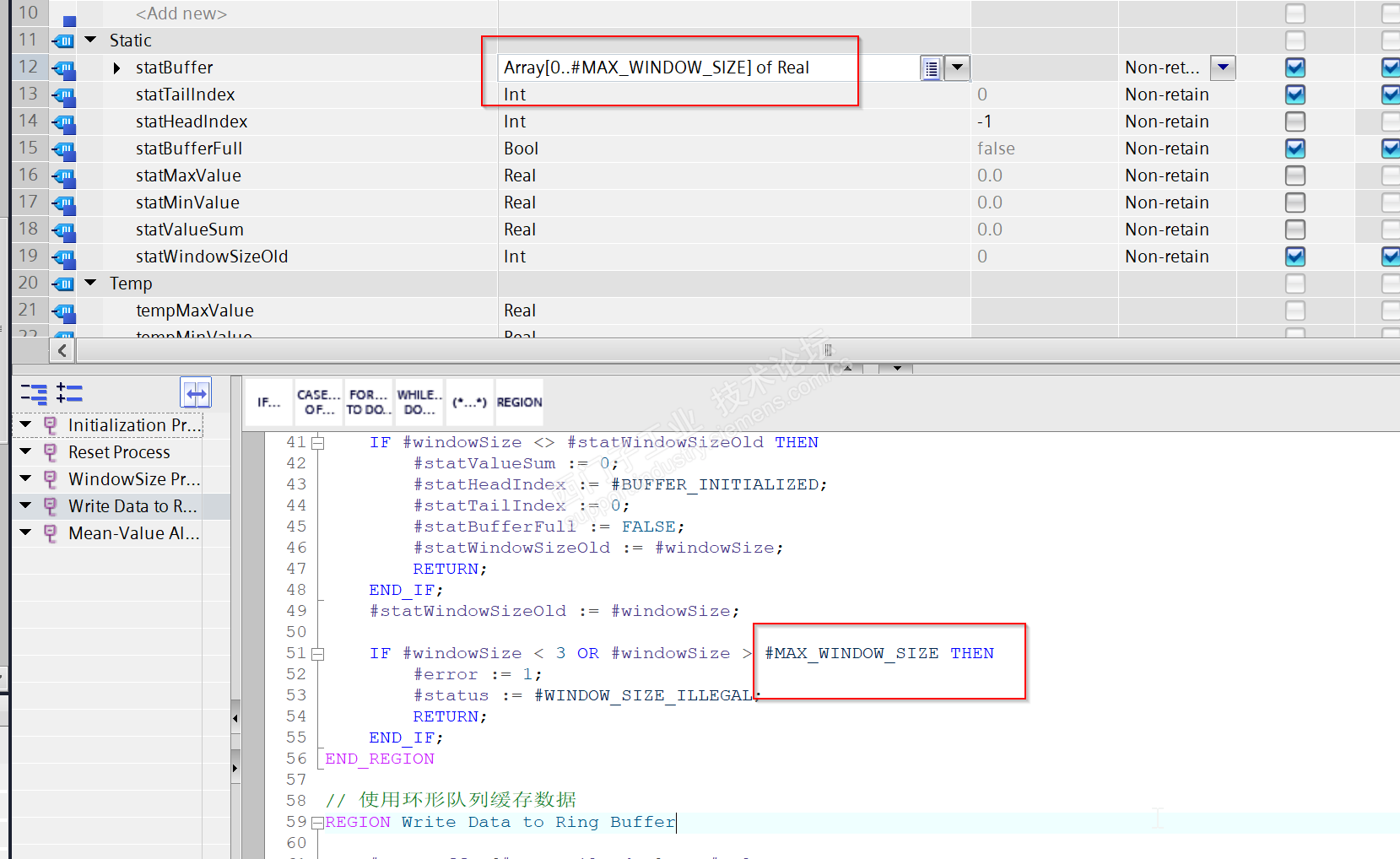Check the first checkbox in statMinValue row
The width and height of the screenshot is (1400, 859).
point(1295,203)
